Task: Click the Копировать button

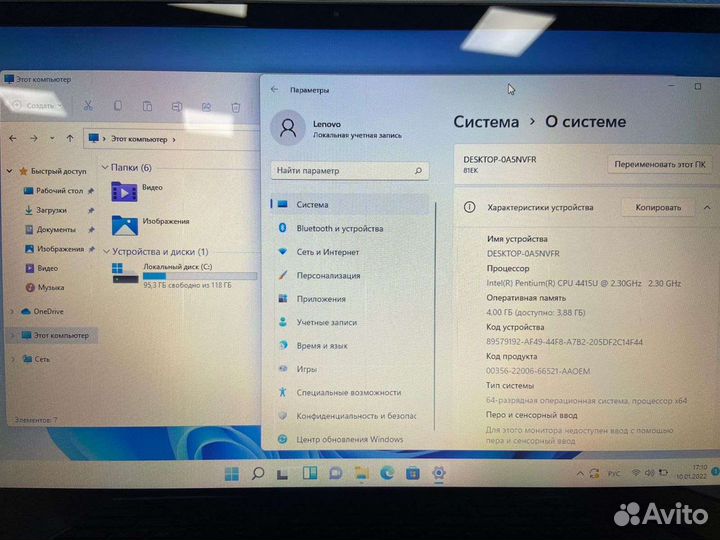Action: pyautogui.click(x=658, y=208)
